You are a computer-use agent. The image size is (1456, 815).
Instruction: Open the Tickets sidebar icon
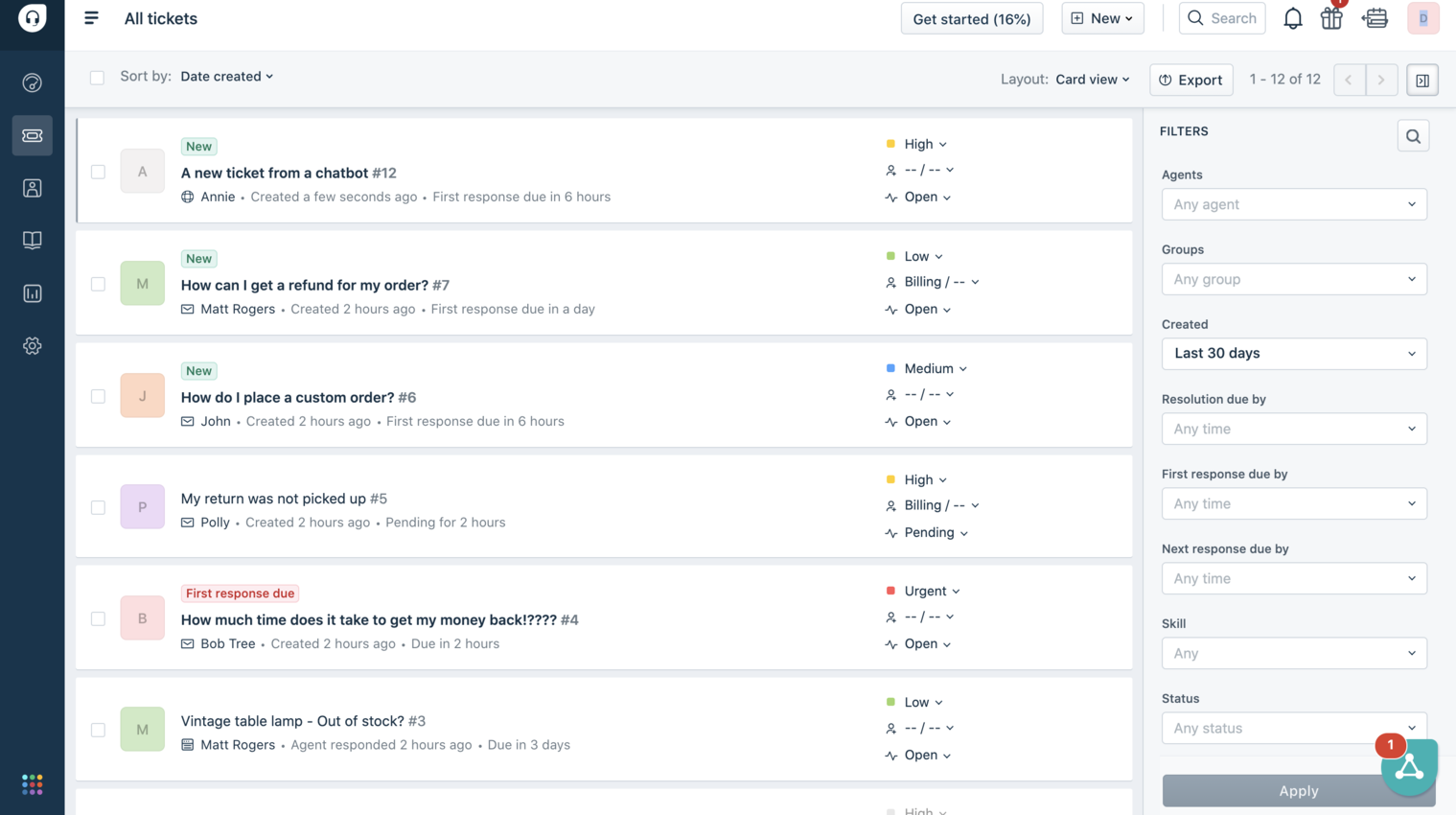(33, 135)
